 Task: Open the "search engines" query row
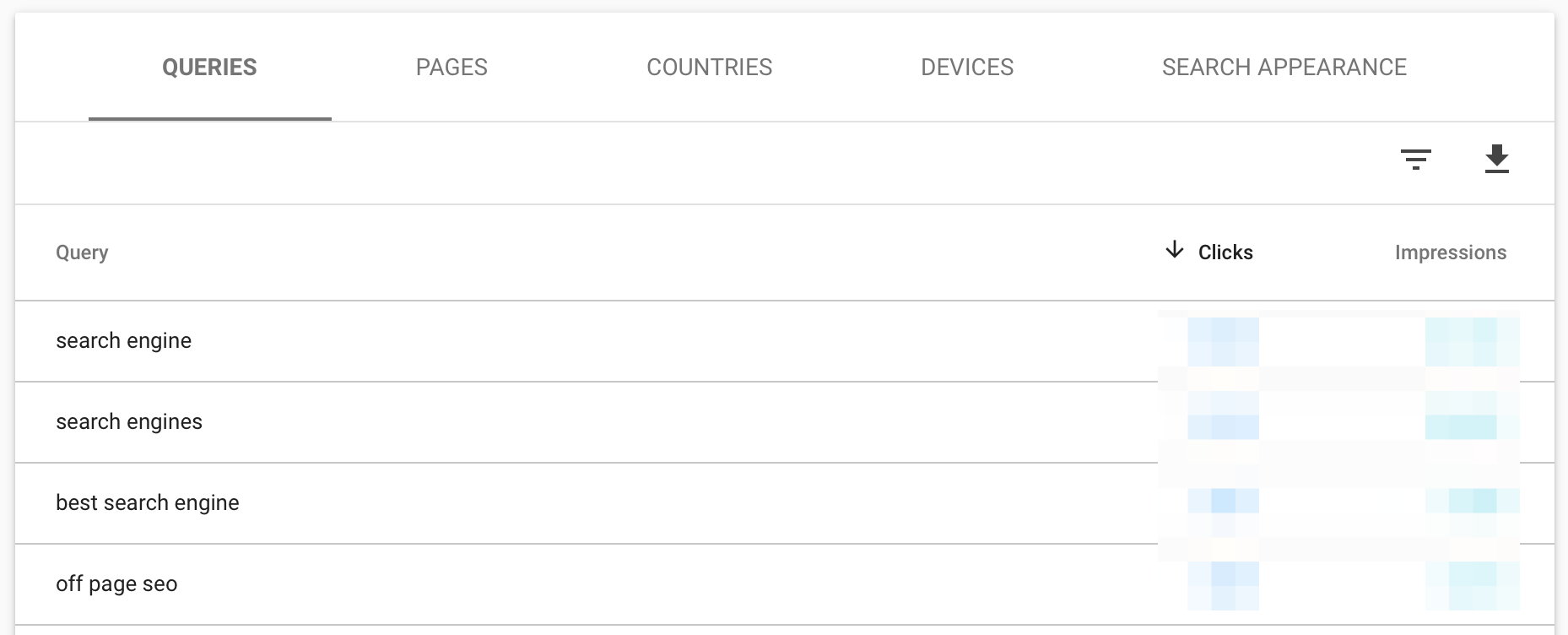tap(129, 421)
